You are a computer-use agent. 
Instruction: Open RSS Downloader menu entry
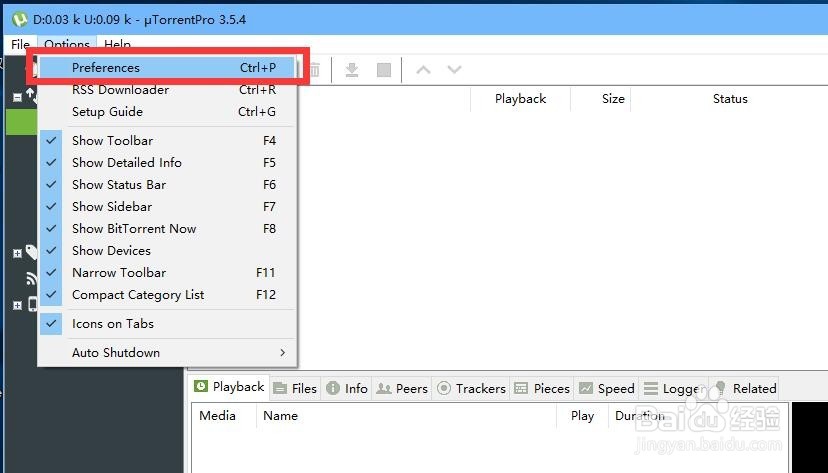point(168,90)
